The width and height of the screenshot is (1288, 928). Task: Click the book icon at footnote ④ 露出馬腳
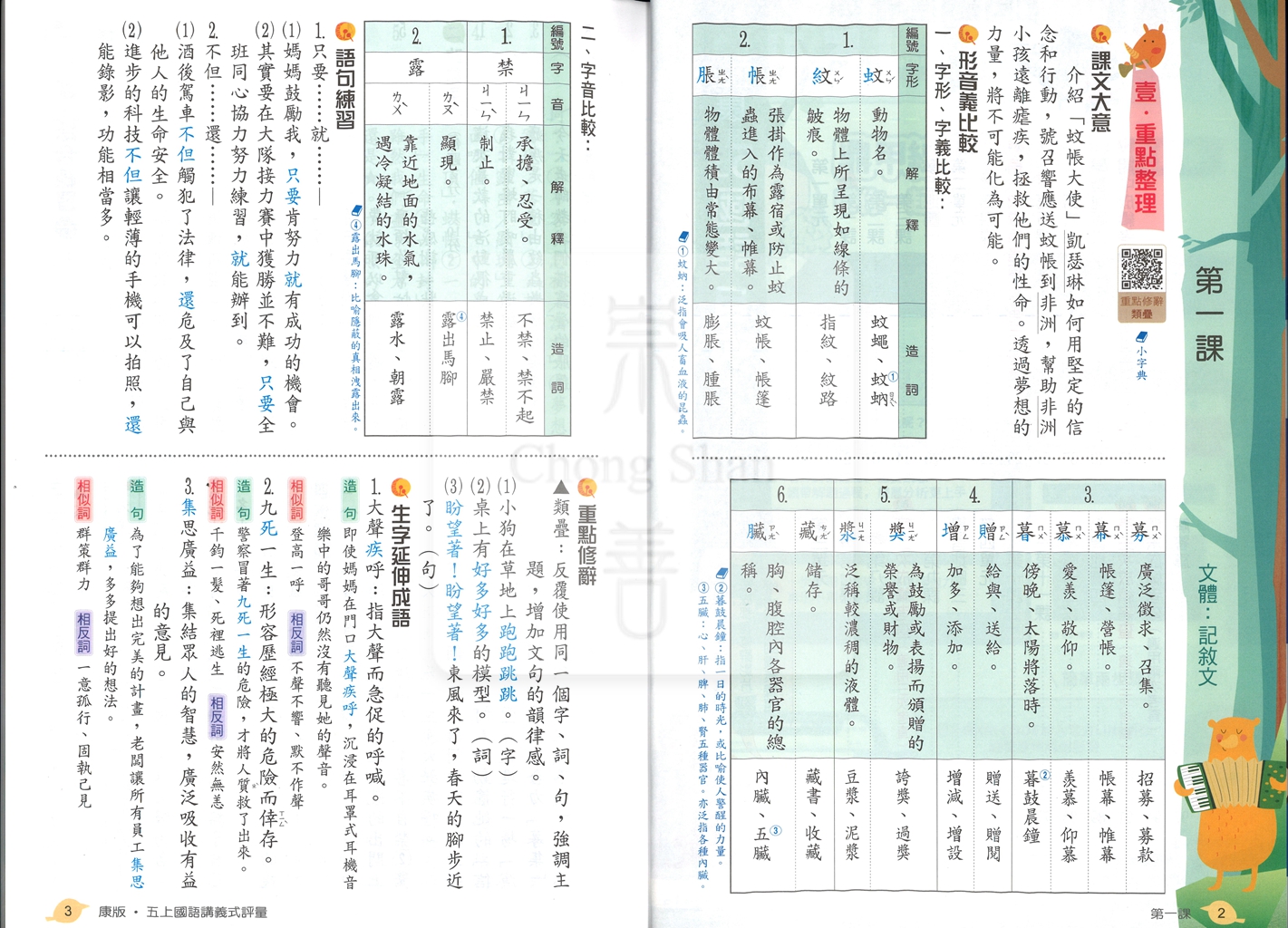pyautogui.click(x=355, y=210)
